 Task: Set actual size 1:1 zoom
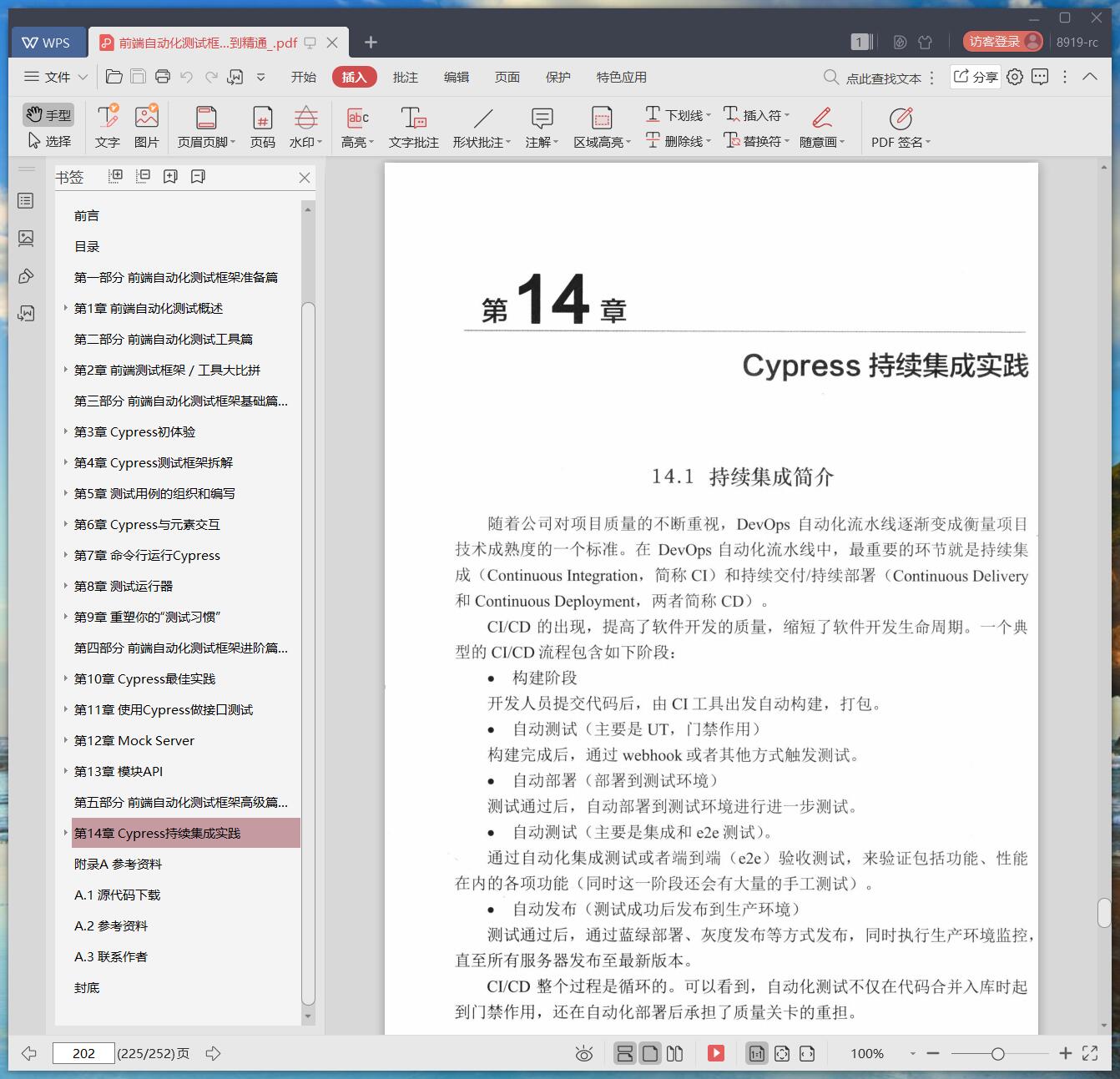(x=757, y=1053)
